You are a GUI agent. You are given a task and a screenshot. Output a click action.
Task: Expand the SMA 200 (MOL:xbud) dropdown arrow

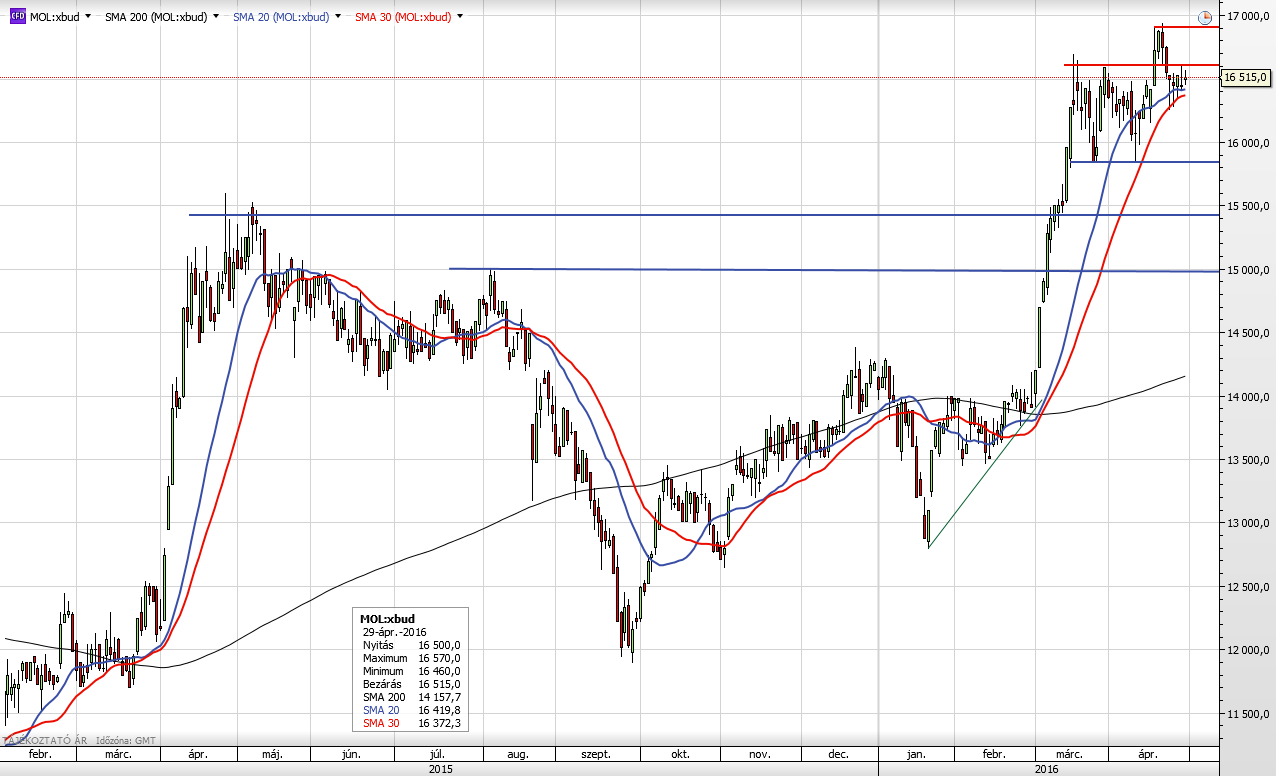216,17
